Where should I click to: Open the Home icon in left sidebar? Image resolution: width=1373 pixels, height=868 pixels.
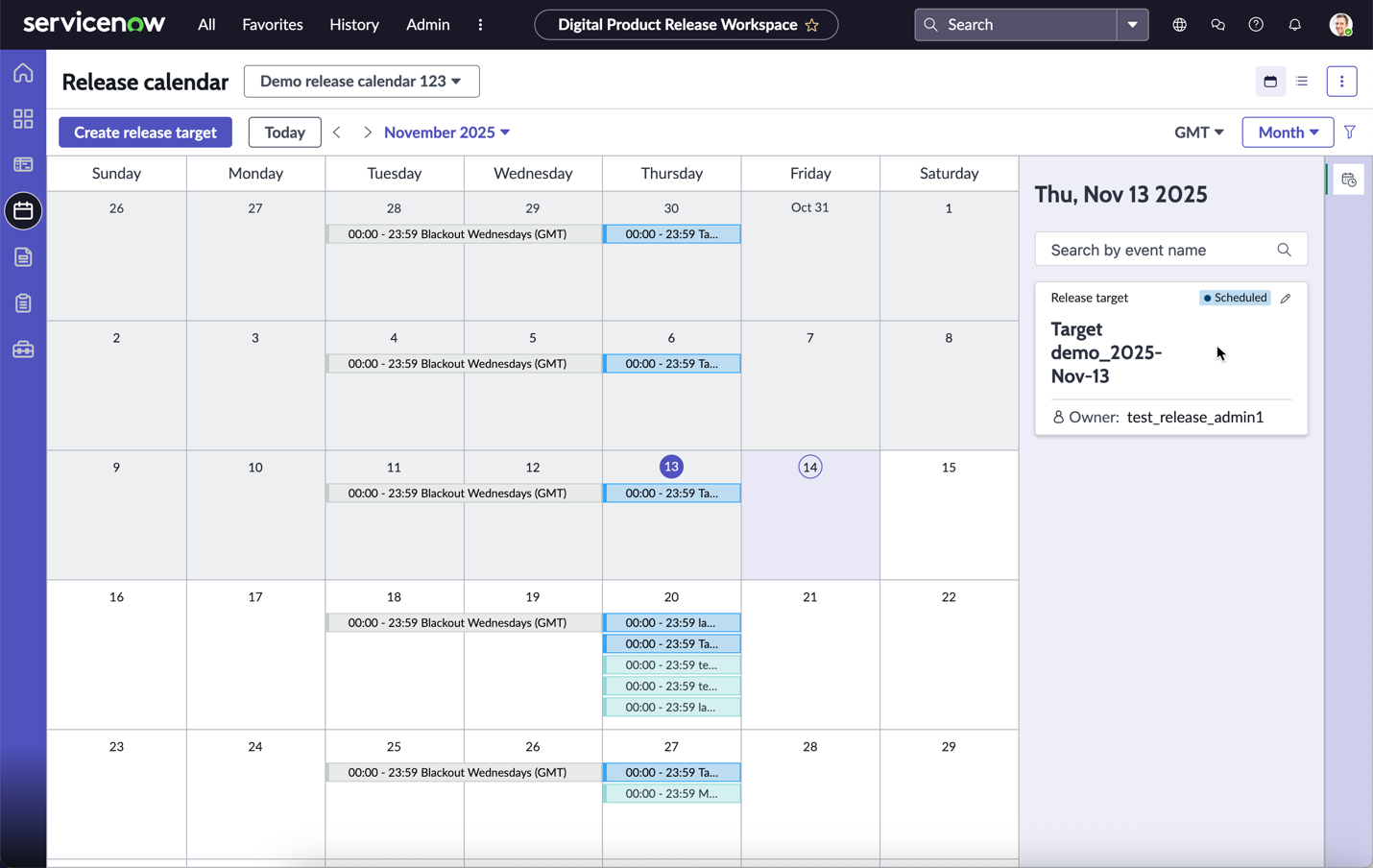pyautogui.click(x=23, y=73)
